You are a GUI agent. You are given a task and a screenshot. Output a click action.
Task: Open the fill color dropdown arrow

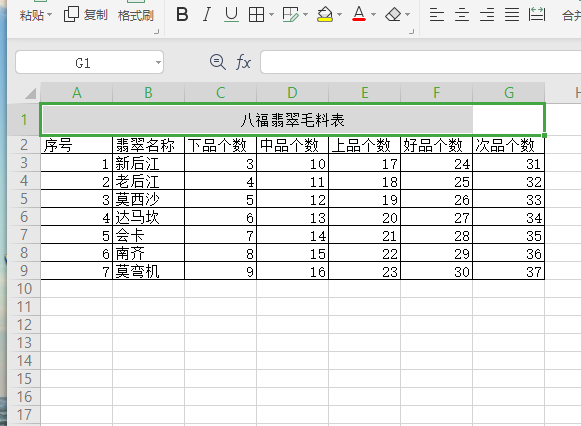click(x=339, y=15)
